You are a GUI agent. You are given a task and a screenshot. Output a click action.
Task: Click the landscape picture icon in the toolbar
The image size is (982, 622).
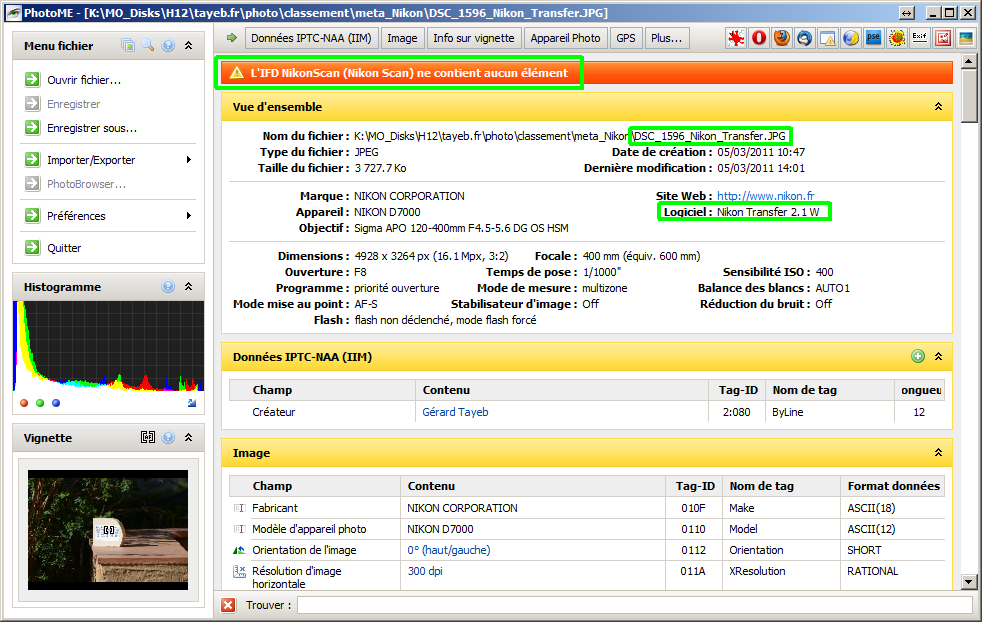click(966, 38)
